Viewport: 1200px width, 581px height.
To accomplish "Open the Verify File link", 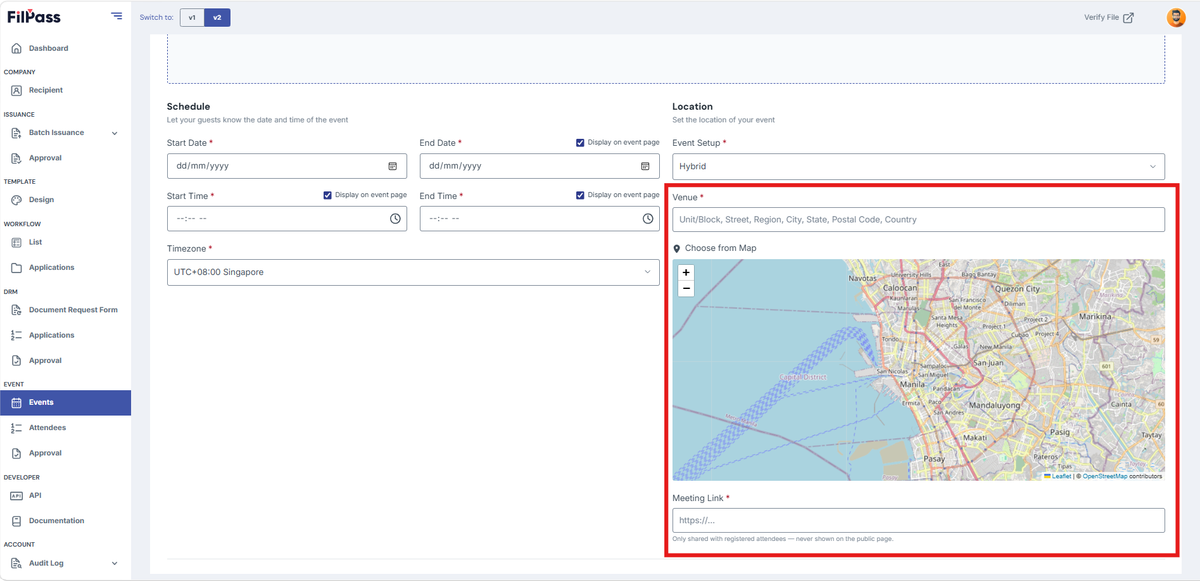I will pos(1109,17).
